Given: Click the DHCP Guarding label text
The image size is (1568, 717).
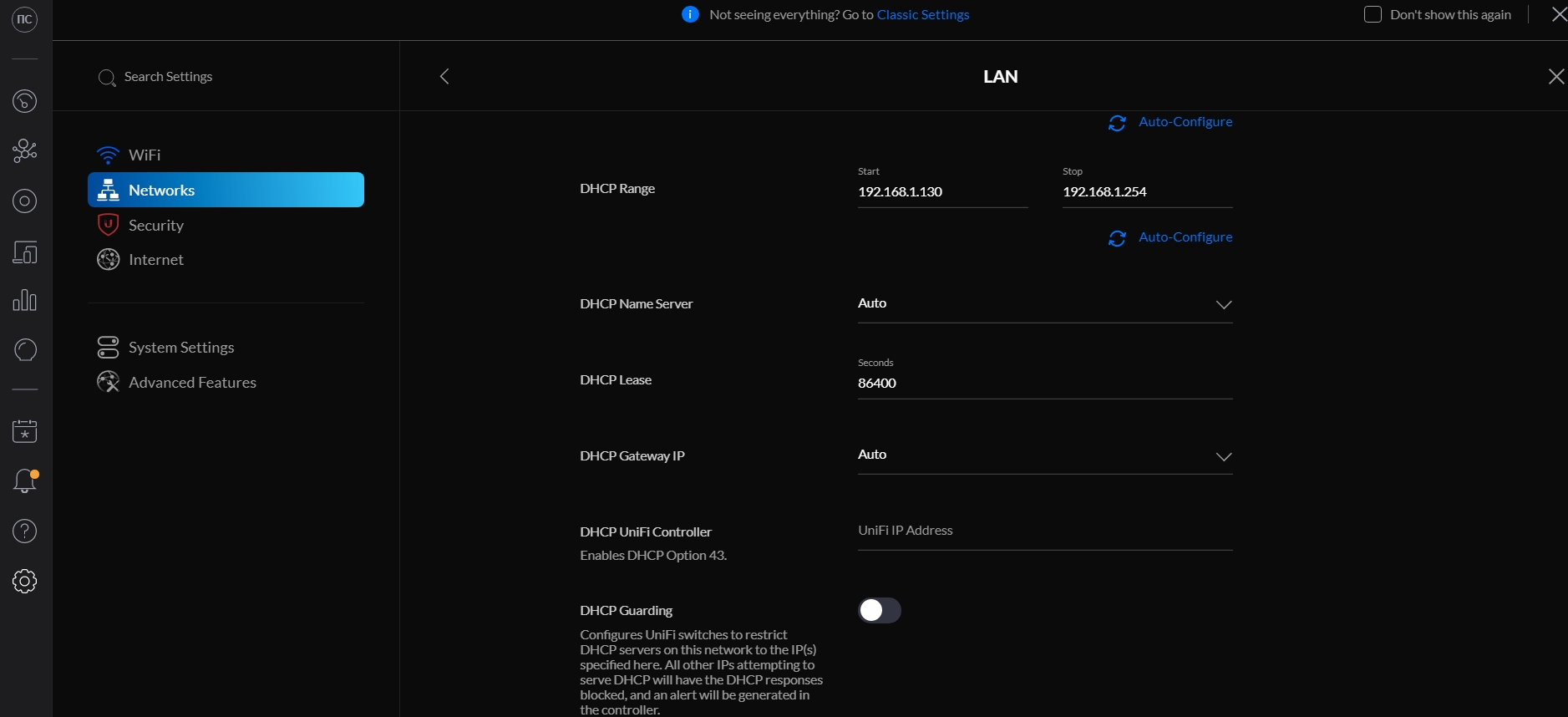Looking at the screenshot, I should [626, 611].
